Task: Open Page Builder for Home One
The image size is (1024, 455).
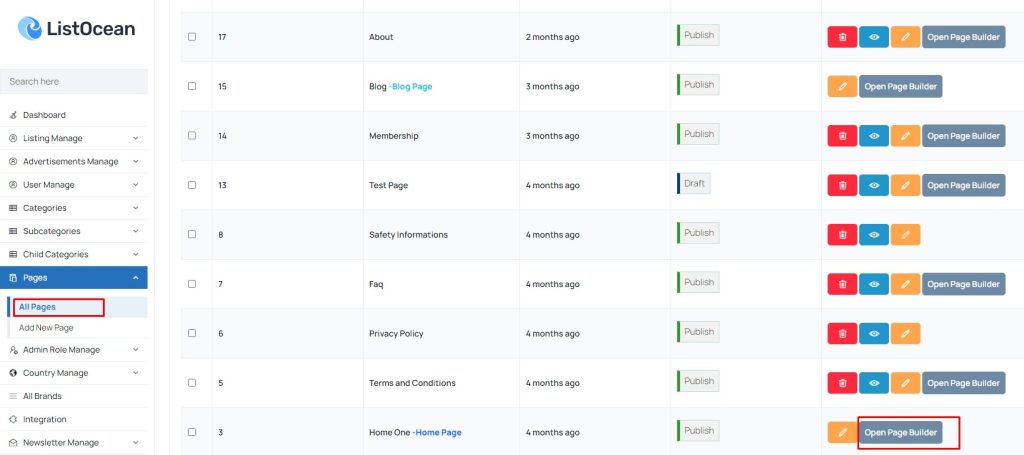Action: coord(901,432)
